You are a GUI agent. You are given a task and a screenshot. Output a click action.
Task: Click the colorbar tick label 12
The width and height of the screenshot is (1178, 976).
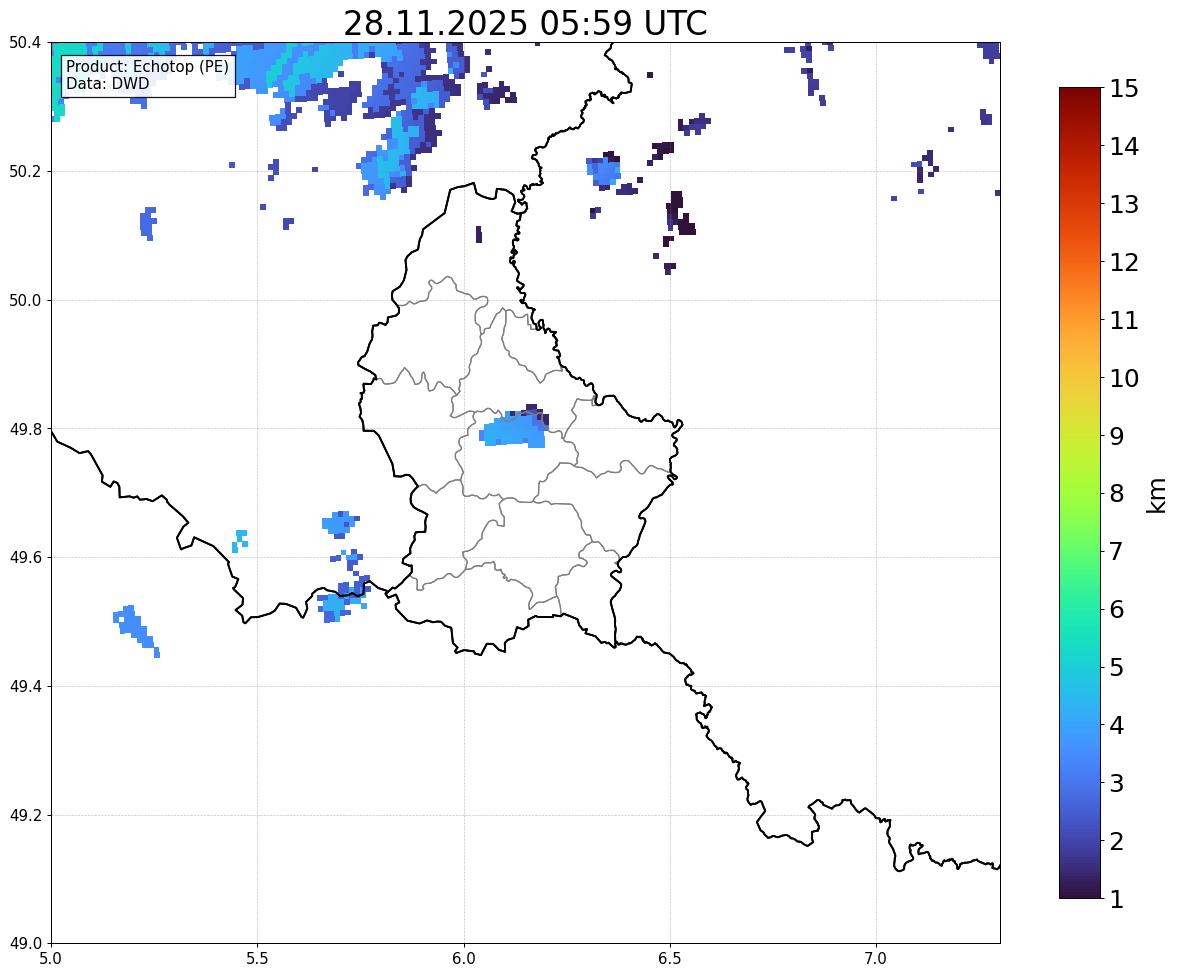[x=1124, y=262]
